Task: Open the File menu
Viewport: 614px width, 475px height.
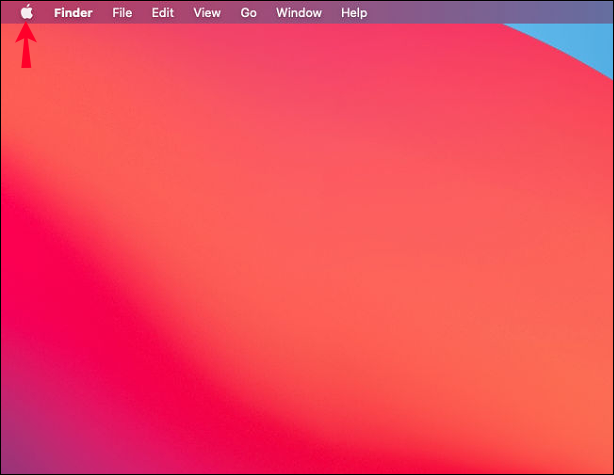Action: [122, 13]
